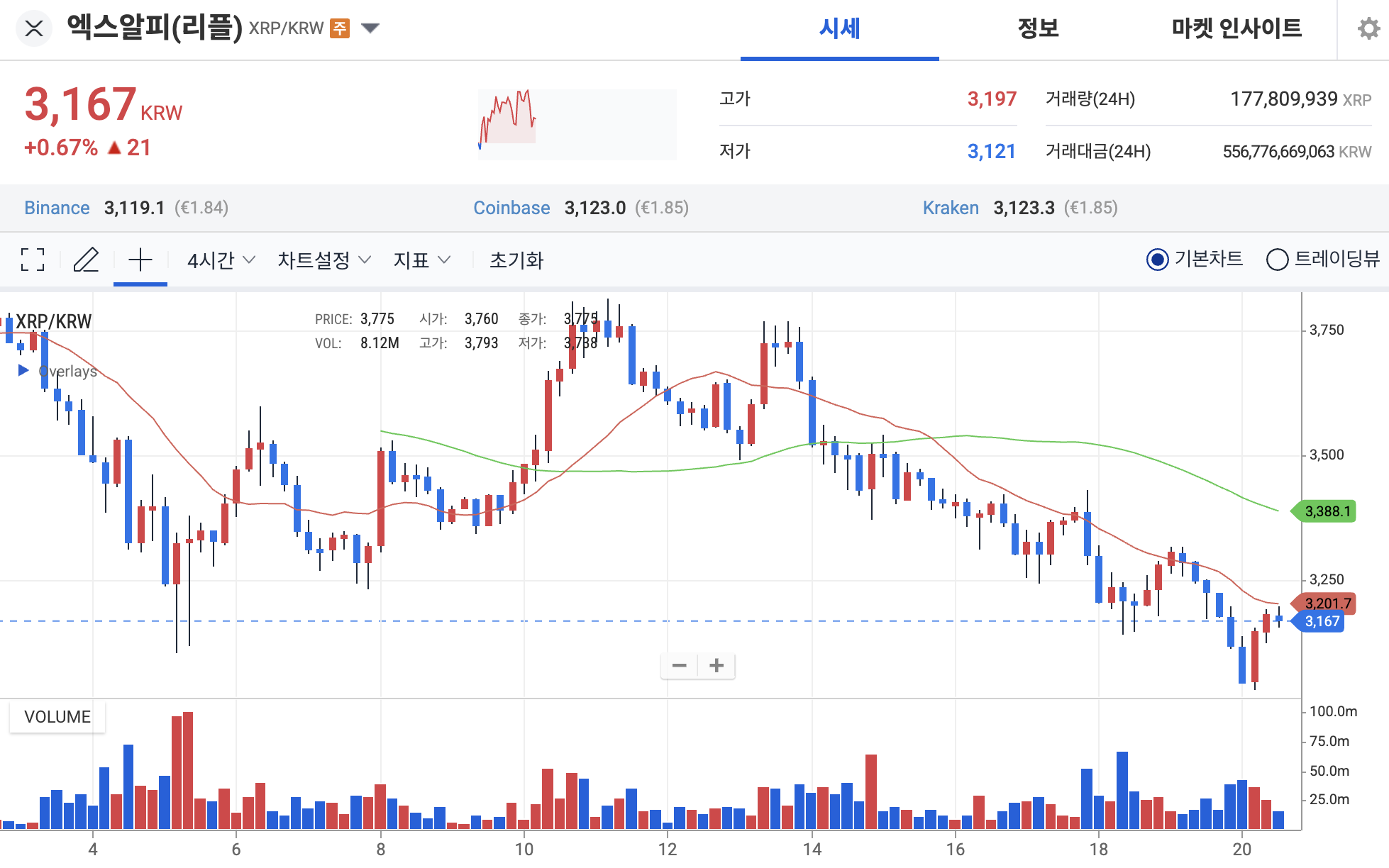Select the crosshair cursor tool
Screen dimensions: 1389x868
tap(140, 260)
